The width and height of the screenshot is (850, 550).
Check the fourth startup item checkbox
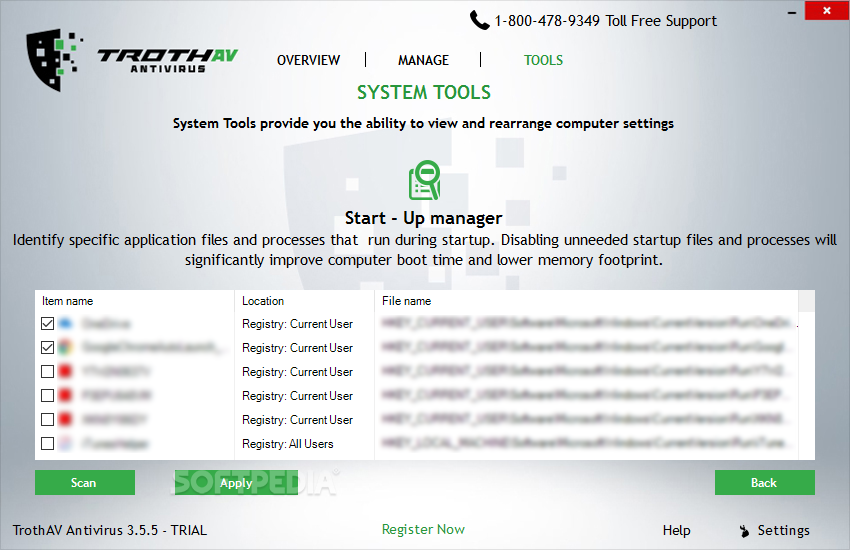(48, 396)
